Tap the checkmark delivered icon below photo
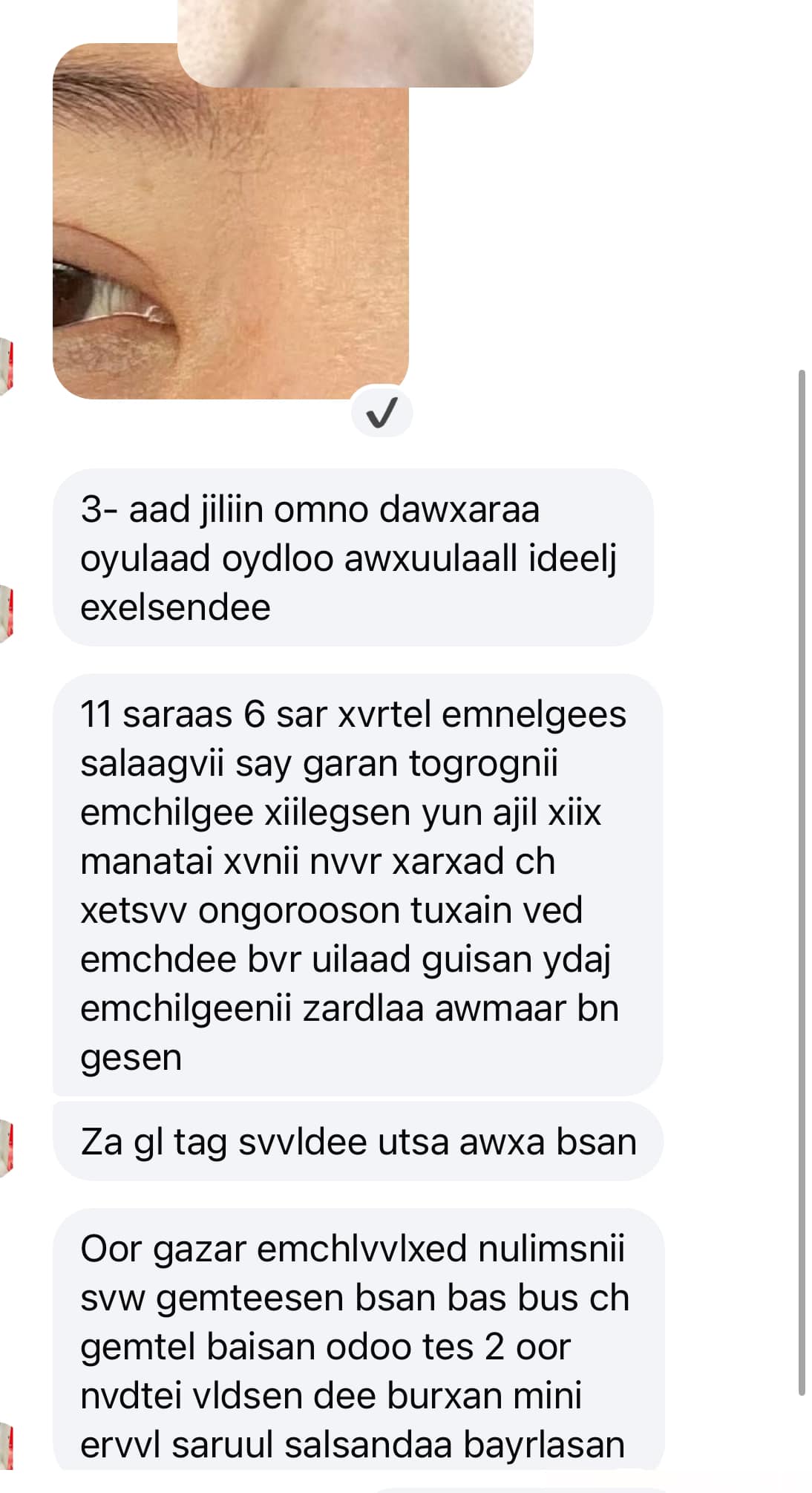Image resolution: width=812 pixels, height=1493 pixels. pos(382,412)
